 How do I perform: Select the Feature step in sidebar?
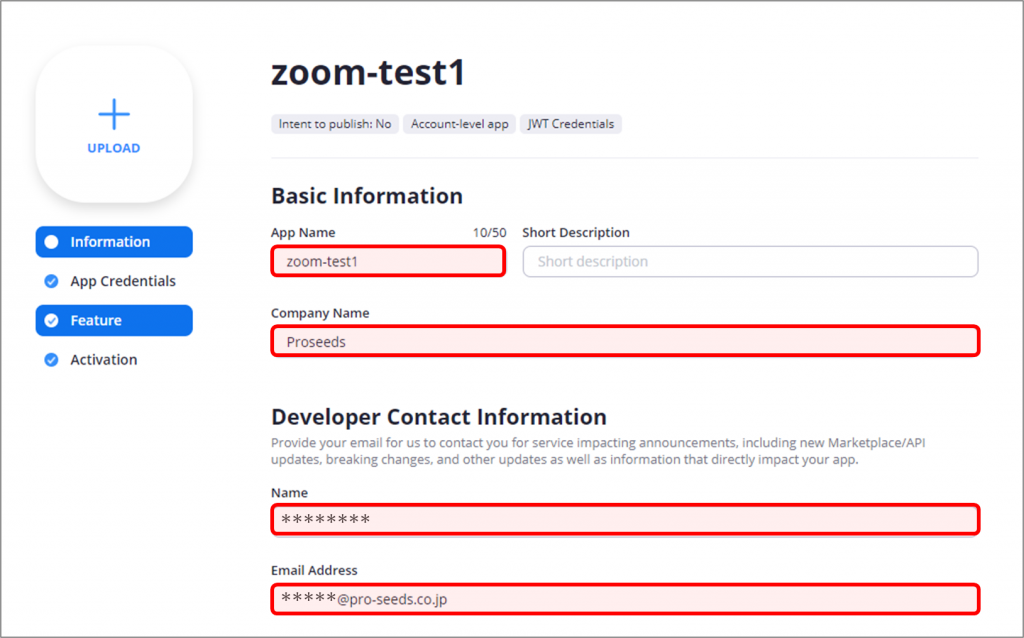[x=96, y=321]
